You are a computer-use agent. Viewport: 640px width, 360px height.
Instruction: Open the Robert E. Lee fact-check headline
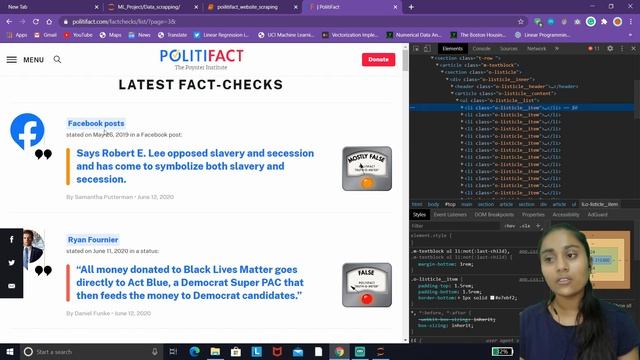point(195,166)
